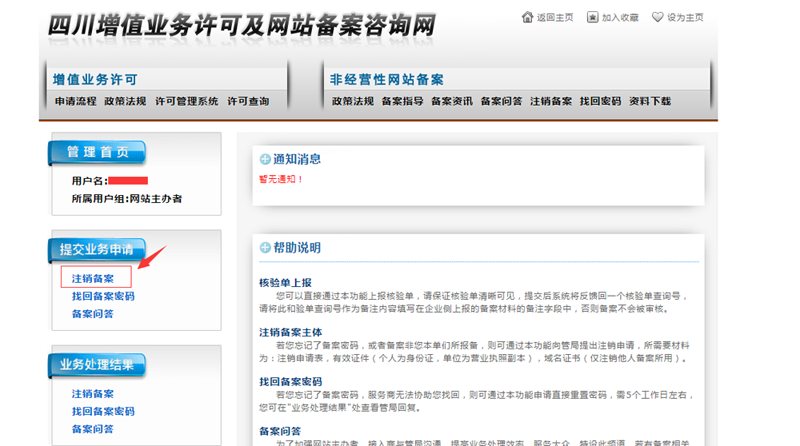
Task: Click the home icon beside 返回主页
Action: click(527, 17)
